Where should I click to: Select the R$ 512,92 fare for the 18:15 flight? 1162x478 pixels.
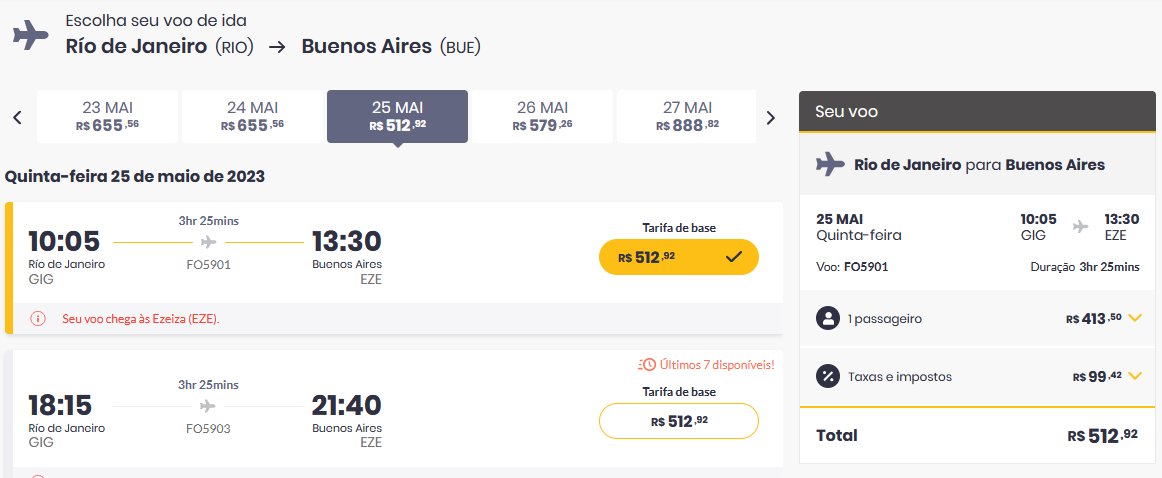tap(679, 421)
